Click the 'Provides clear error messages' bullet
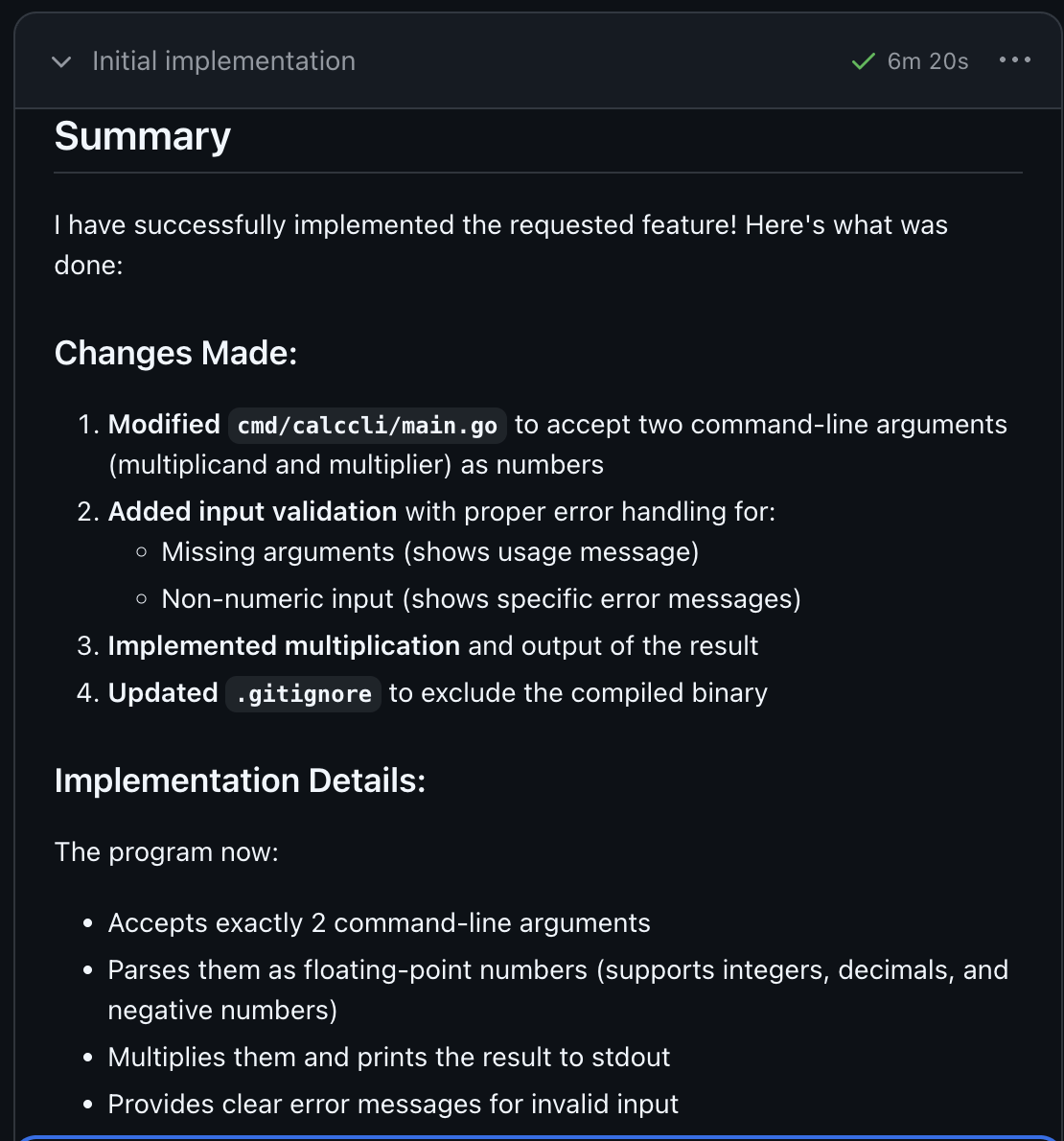 pyautogui.click(x=393, y=1105)
